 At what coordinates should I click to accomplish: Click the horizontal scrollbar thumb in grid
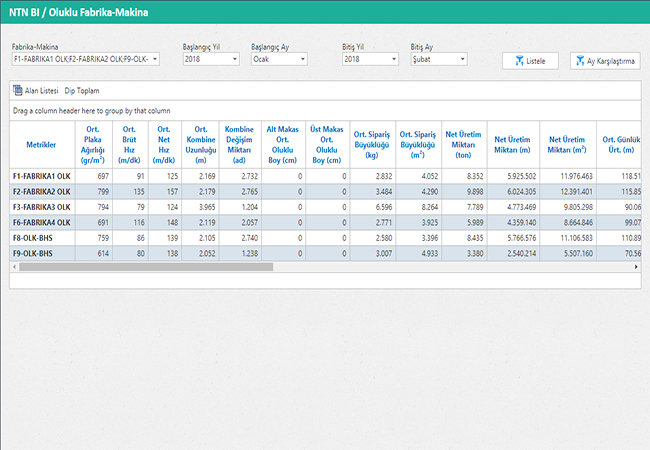pyautogui.click(x=145, y=267)
